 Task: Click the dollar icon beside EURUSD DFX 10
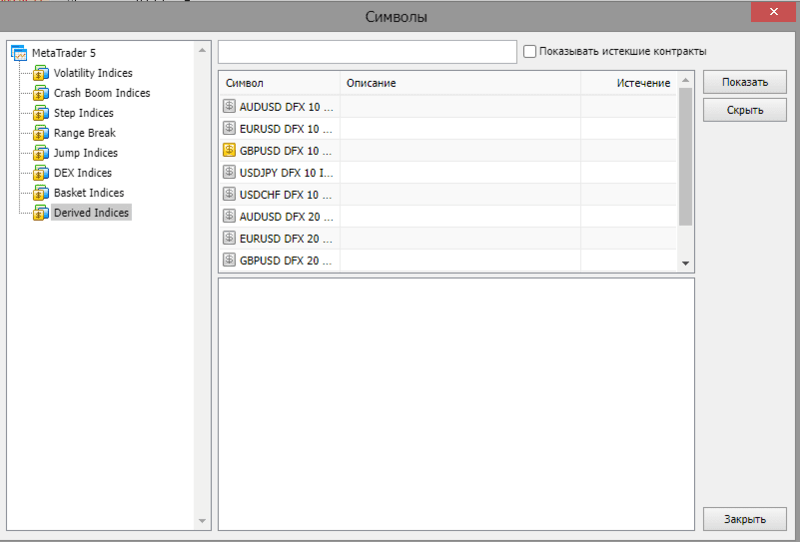pyautogui.click(x=230, y=128)
